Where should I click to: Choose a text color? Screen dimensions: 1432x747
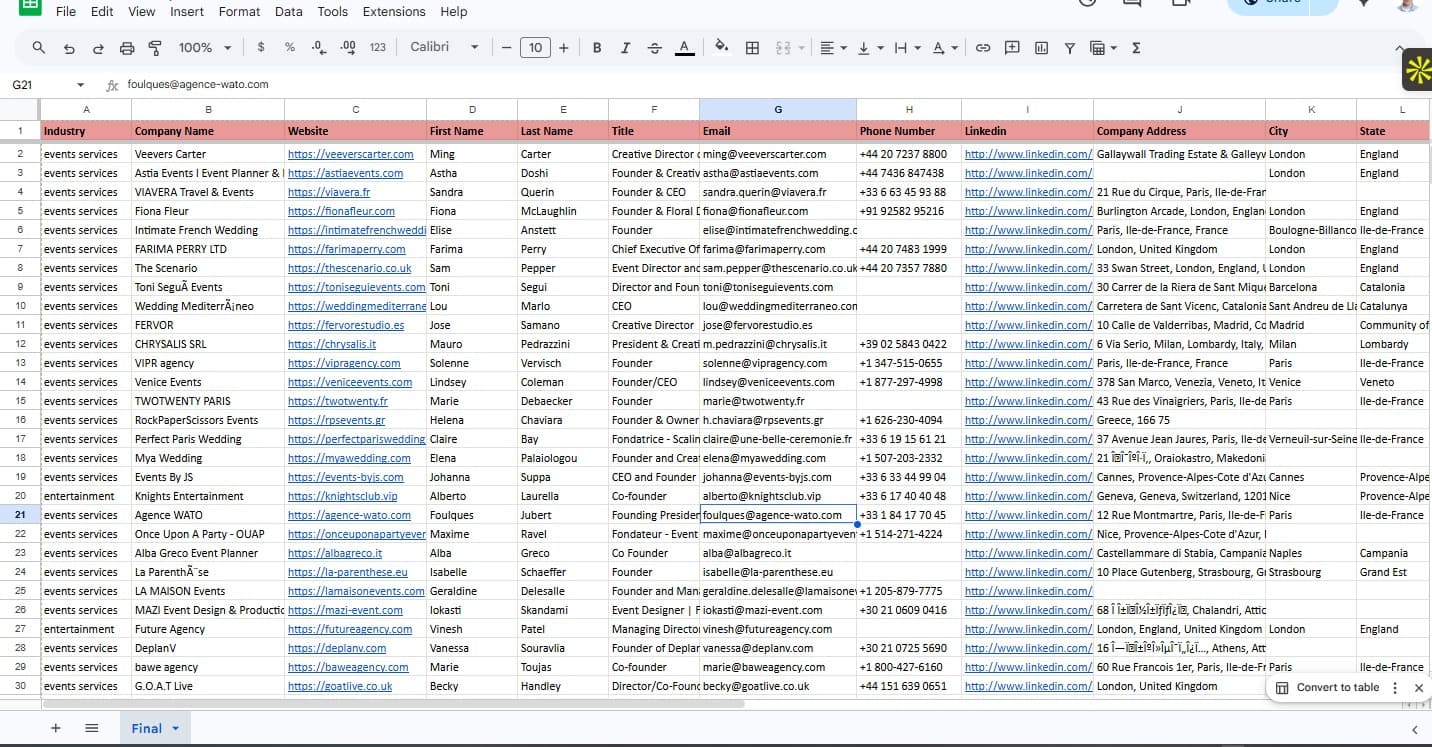point(684,48)
